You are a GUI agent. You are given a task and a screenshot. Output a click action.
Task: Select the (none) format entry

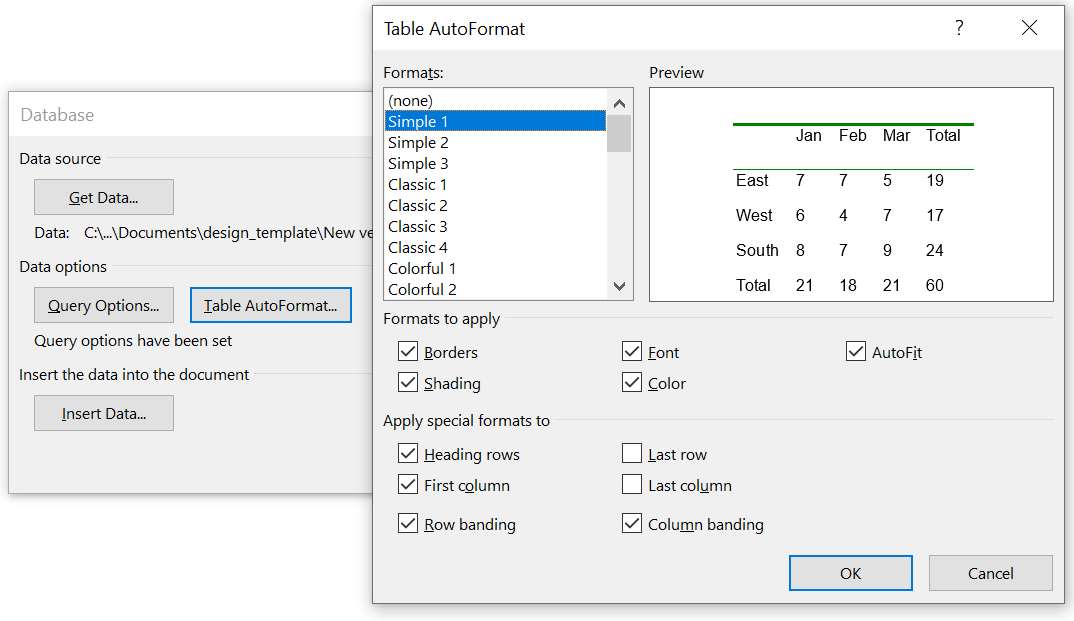point(410,101)
